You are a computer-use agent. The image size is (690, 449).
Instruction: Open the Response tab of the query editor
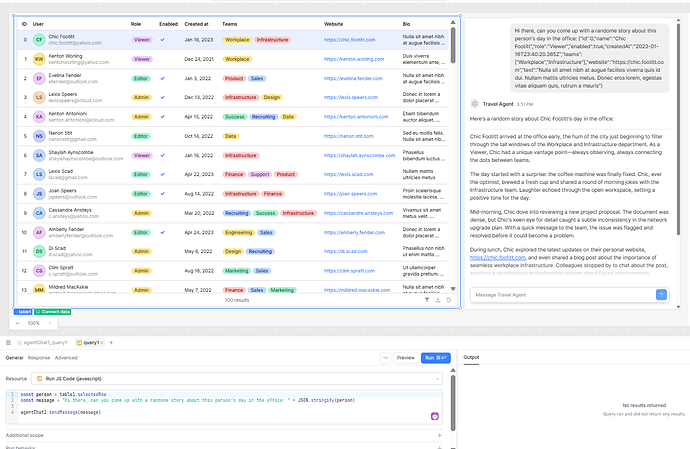(x=39, y=358)
